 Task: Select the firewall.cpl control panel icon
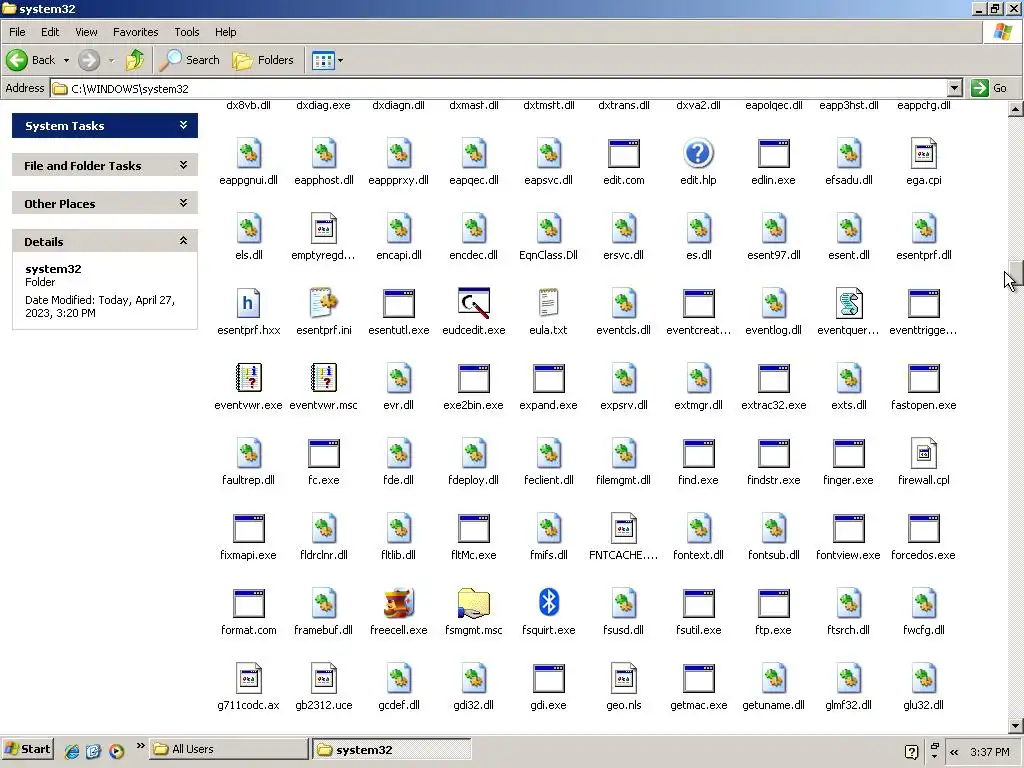tap(923, 453)
